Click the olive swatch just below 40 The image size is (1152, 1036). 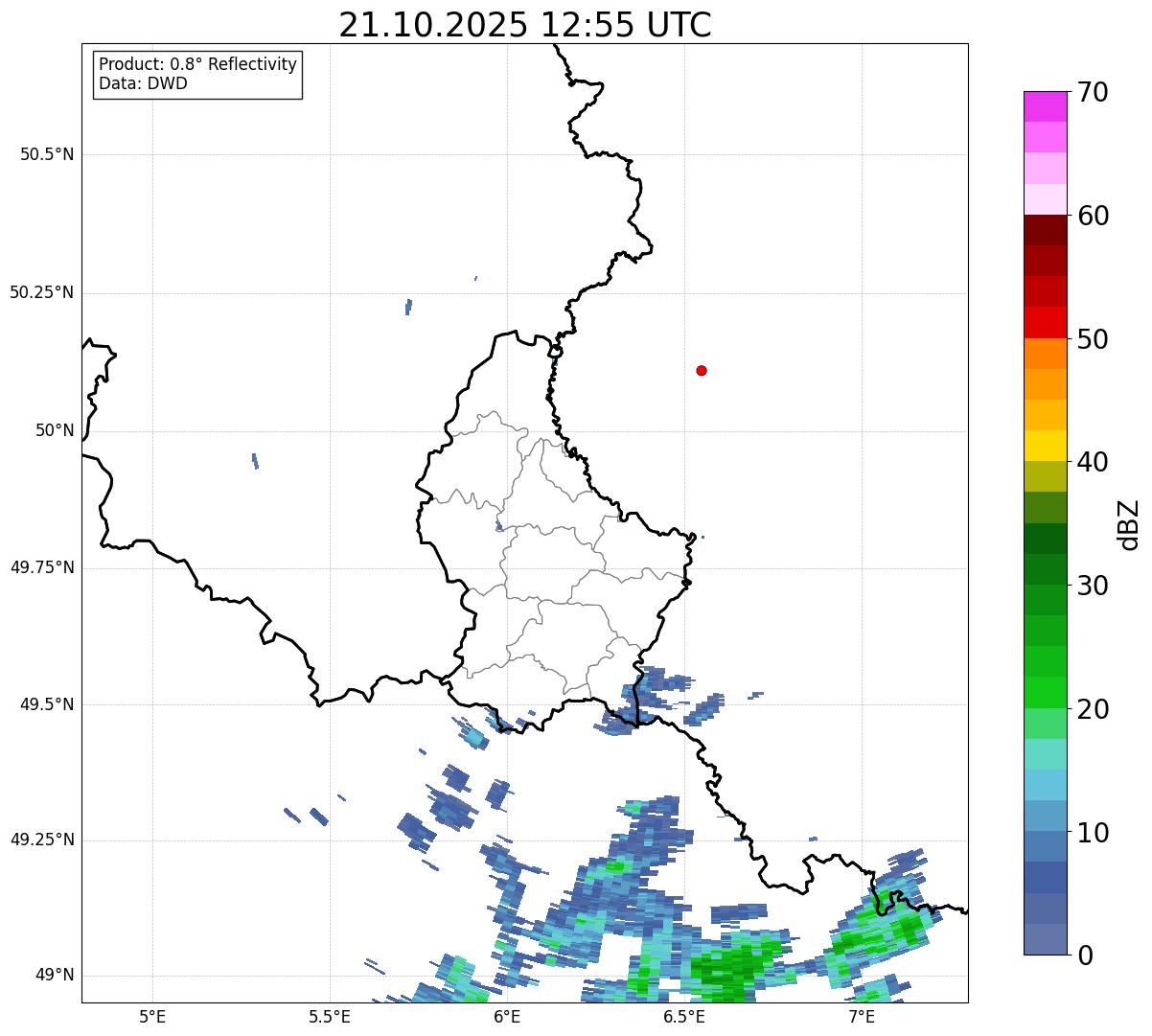[1045, 477]
